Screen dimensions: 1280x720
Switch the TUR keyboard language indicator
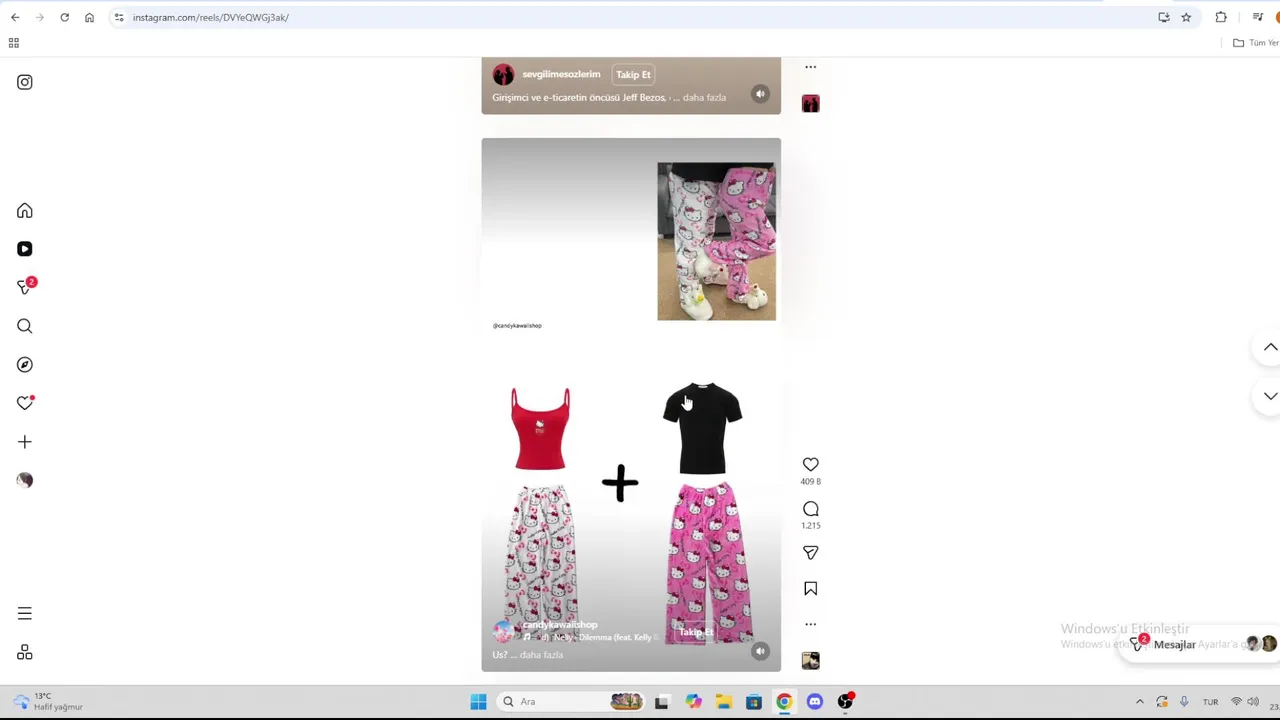(1210, 702)
